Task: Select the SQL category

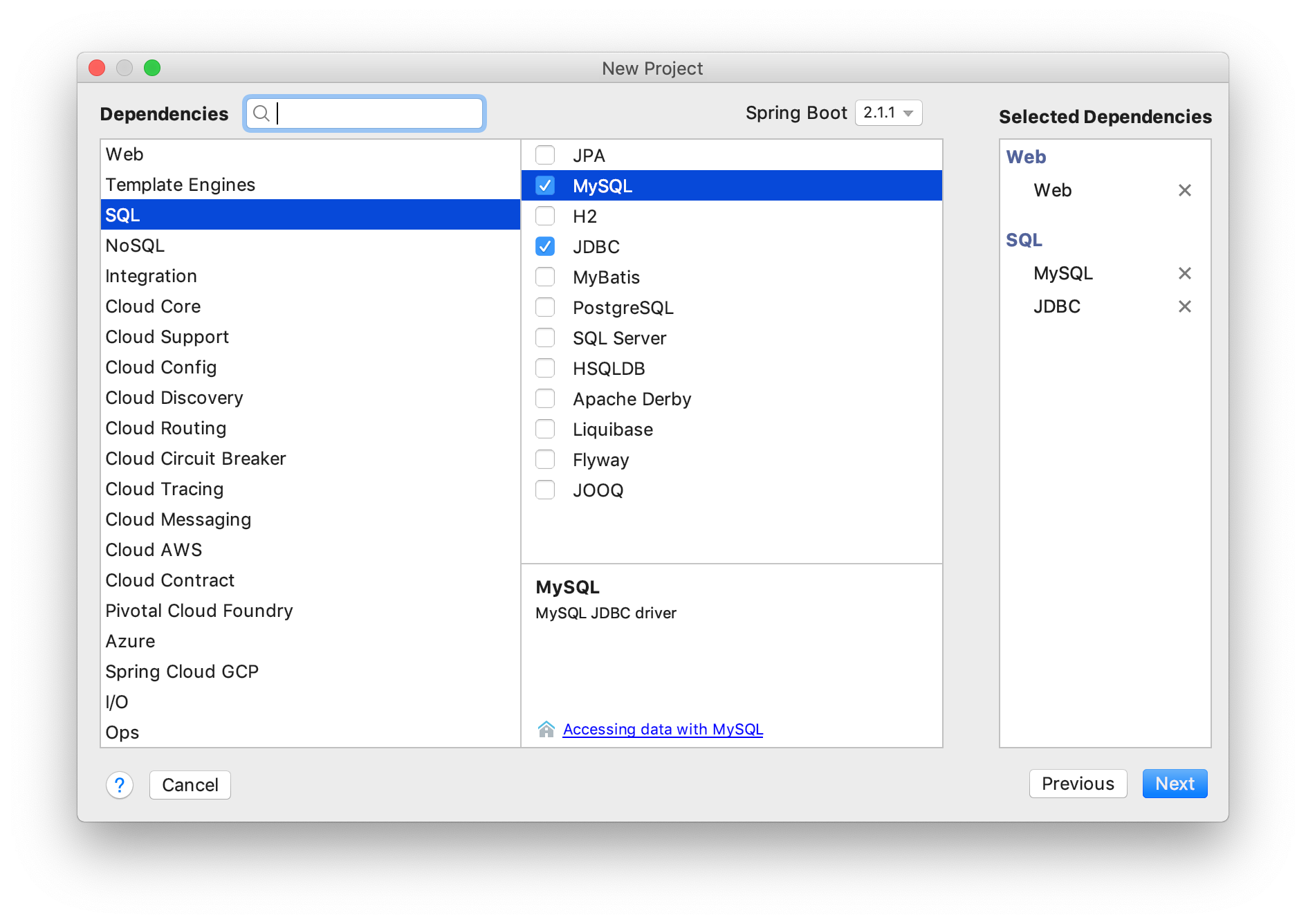Action: [310, 215]
